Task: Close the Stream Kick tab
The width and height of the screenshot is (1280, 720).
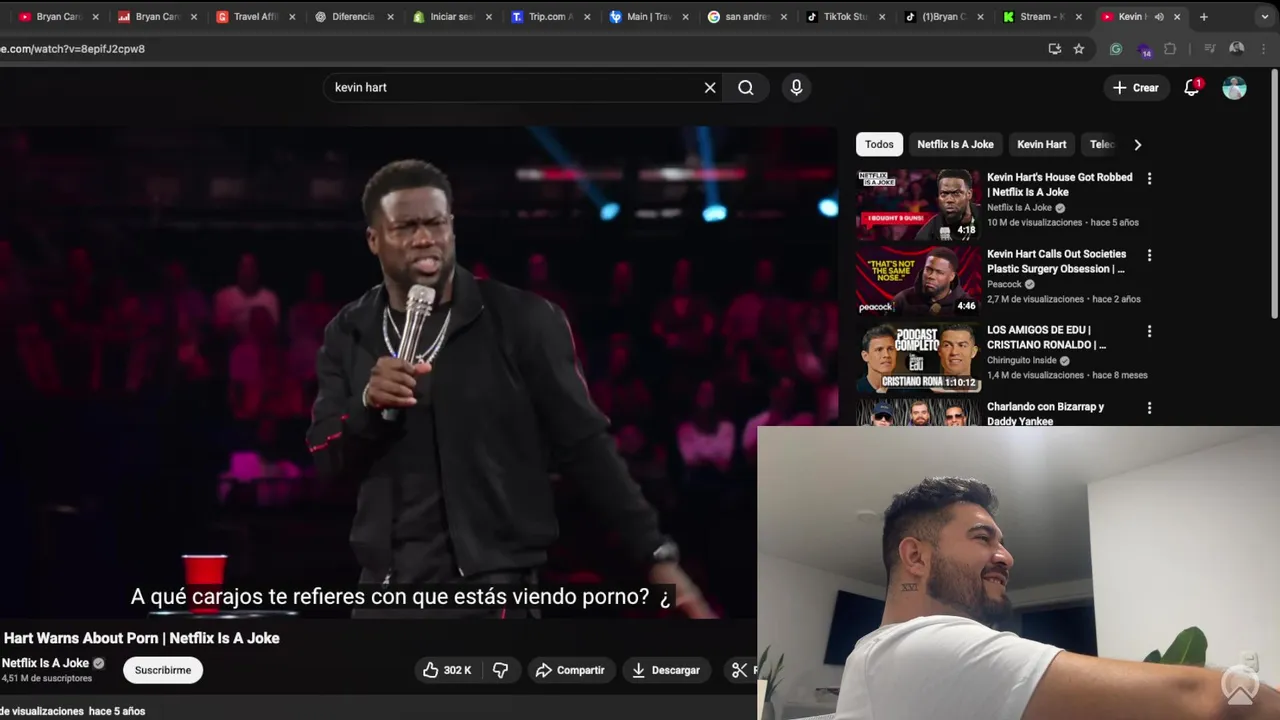Action: (1080, 17)
